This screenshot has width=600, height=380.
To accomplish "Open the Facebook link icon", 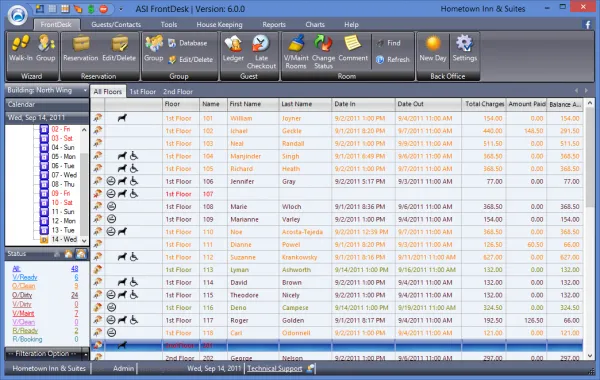I will [587, 24].
